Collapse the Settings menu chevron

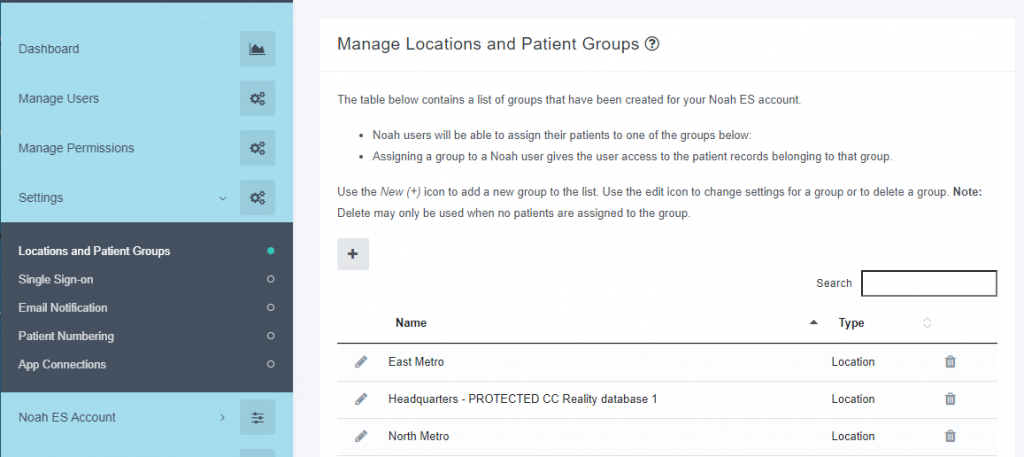[223, 198]
